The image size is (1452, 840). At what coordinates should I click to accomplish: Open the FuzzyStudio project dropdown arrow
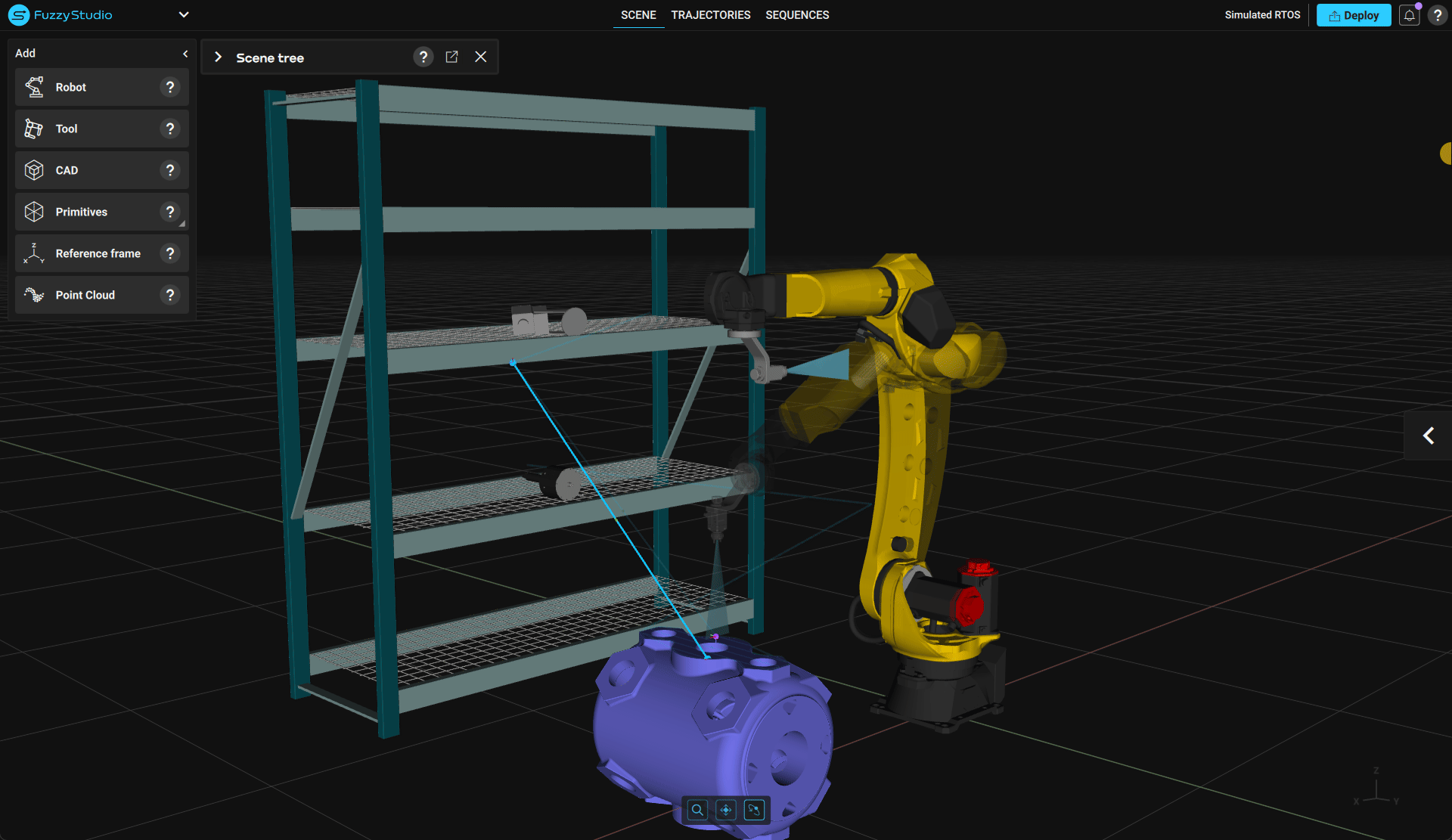pyautogui.click(x=184, y=14)
